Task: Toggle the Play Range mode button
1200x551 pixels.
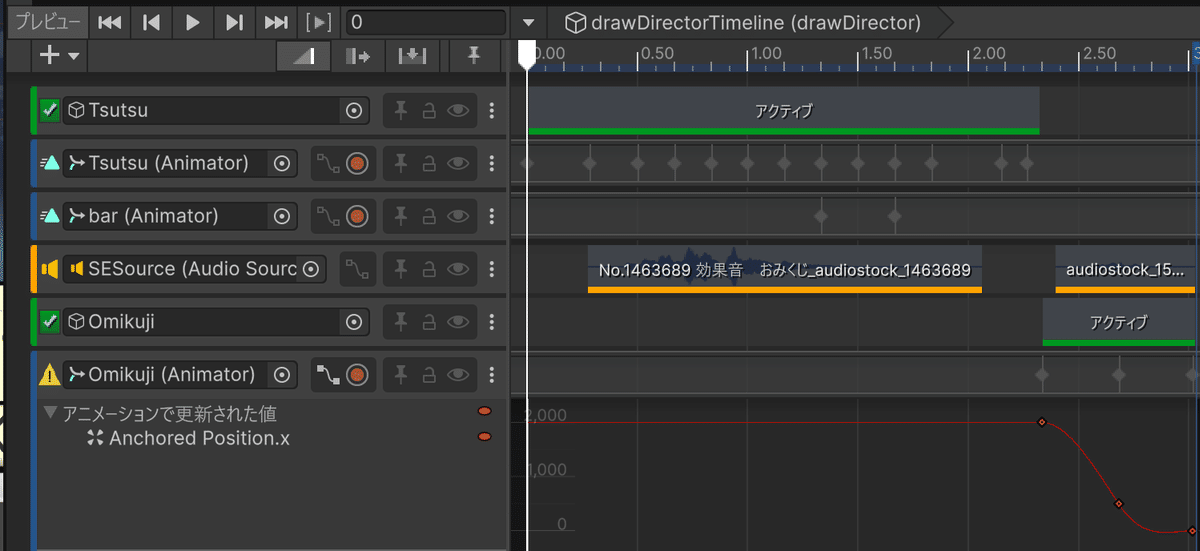Action: point(319,22)
